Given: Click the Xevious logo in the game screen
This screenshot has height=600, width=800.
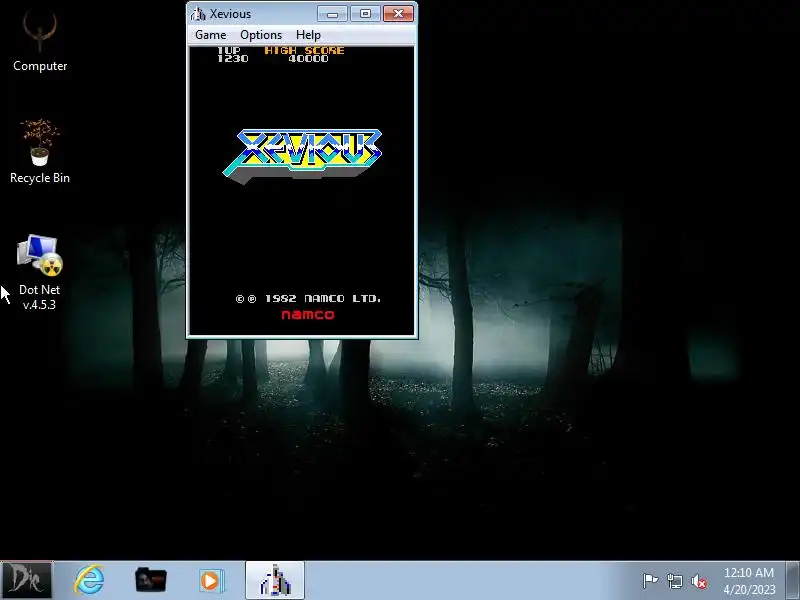Looking at the screenshot, I should [302, 156].
